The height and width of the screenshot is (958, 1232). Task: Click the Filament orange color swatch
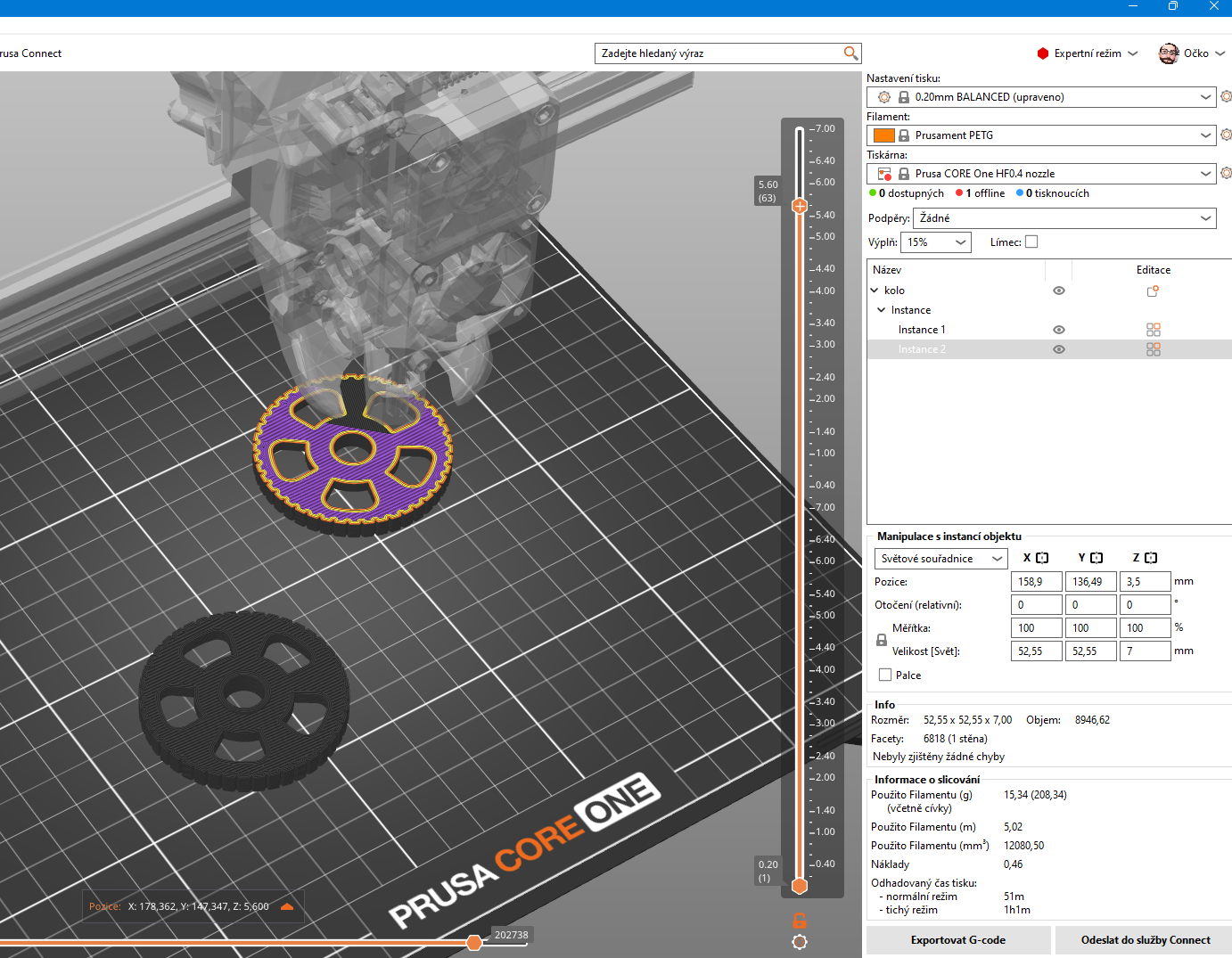click(883, 135)
